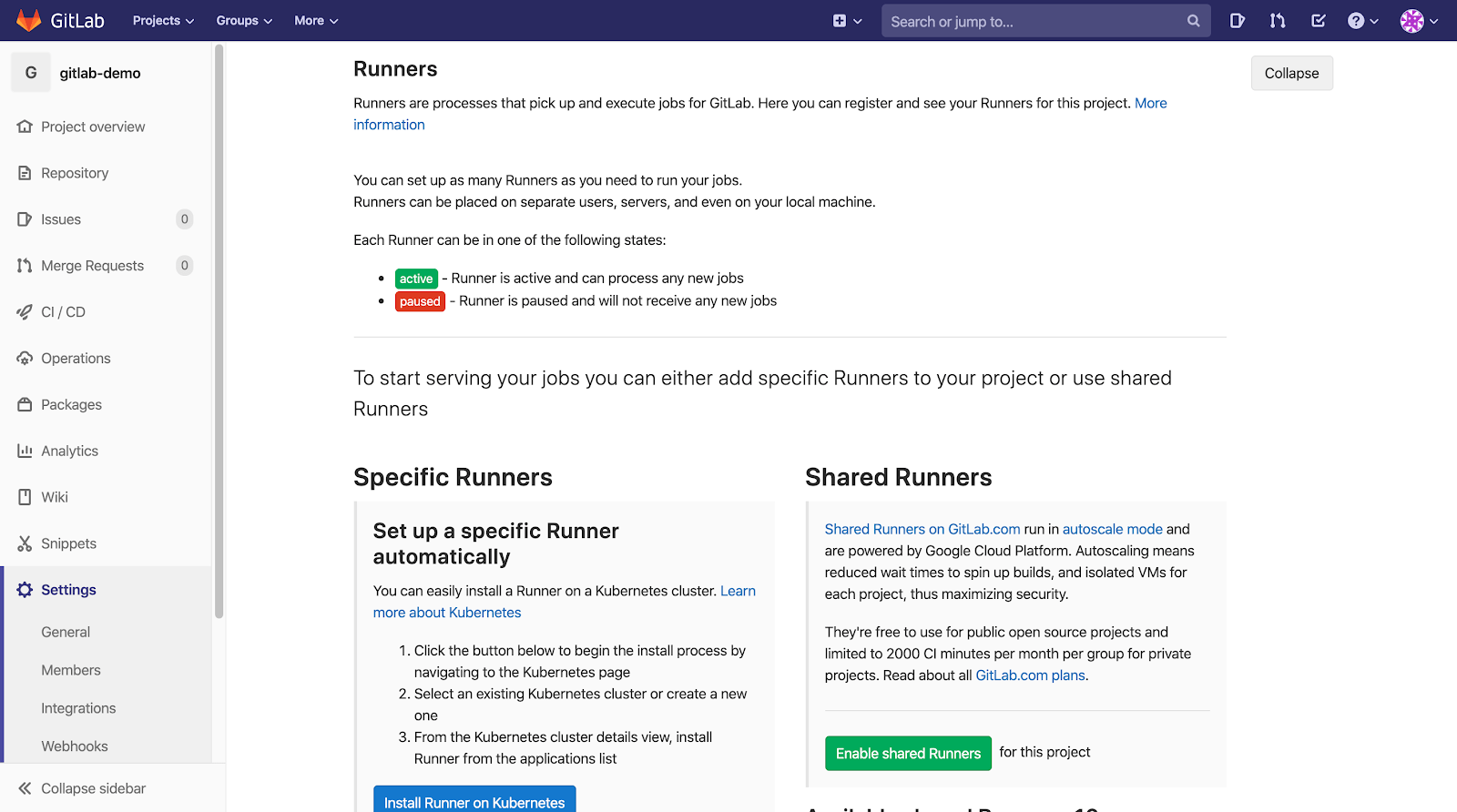The height and width of the screenshot is (812, 1457).
Task: Open Shared Runners on GitLab.com link
Action: click(922, 529)
